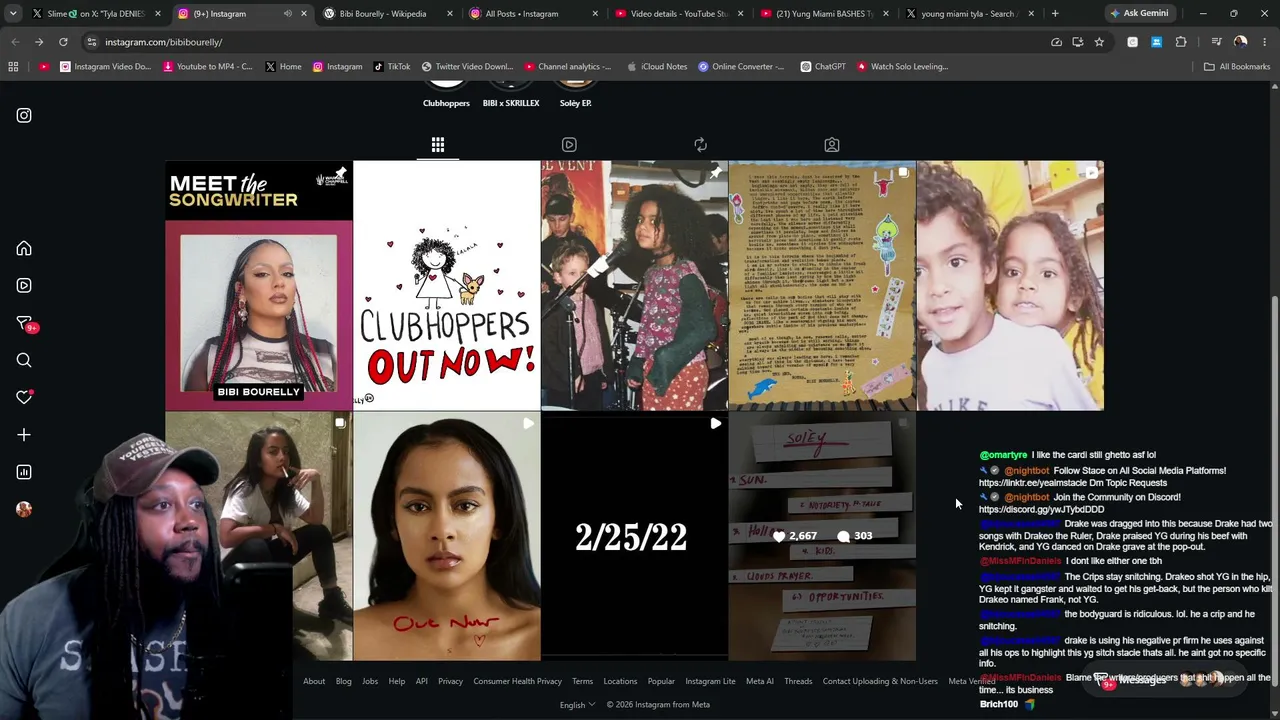The image size is (1280, 720).
Task: Open the Channel analytics bookmark
Action: pos(567,67)
